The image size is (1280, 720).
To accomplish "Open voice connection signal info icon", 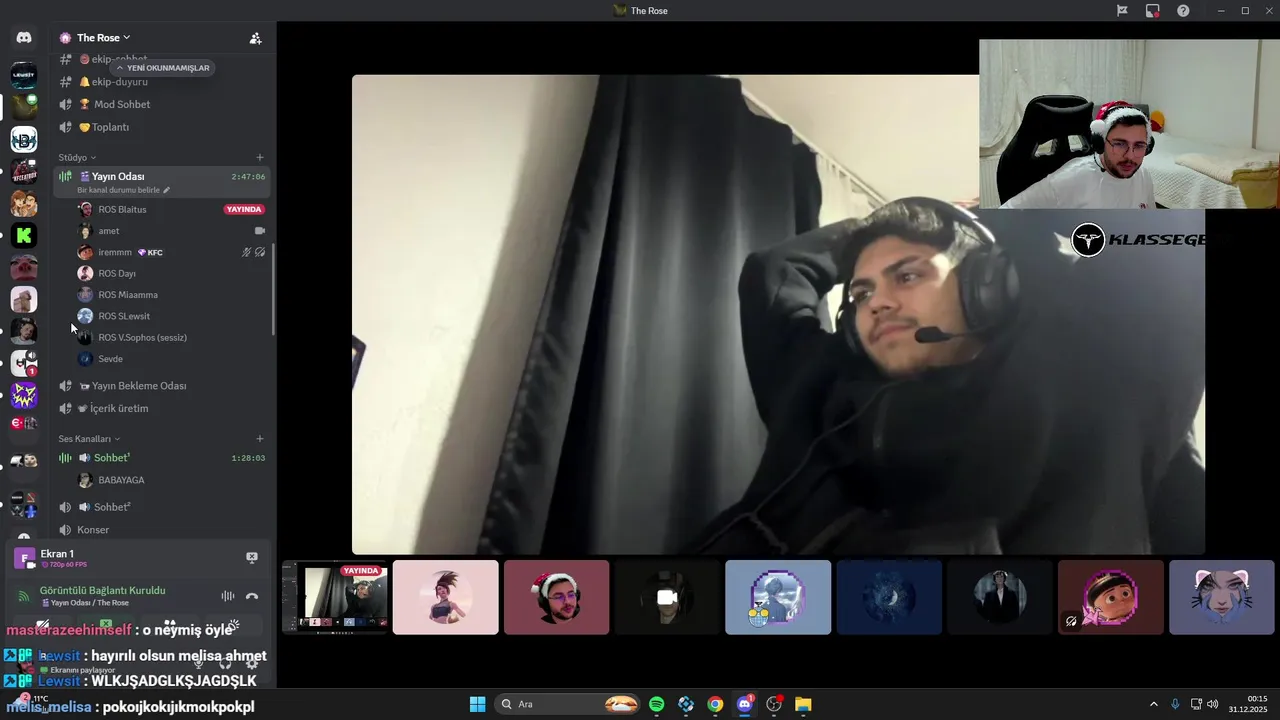I will [x=24, y=596].
